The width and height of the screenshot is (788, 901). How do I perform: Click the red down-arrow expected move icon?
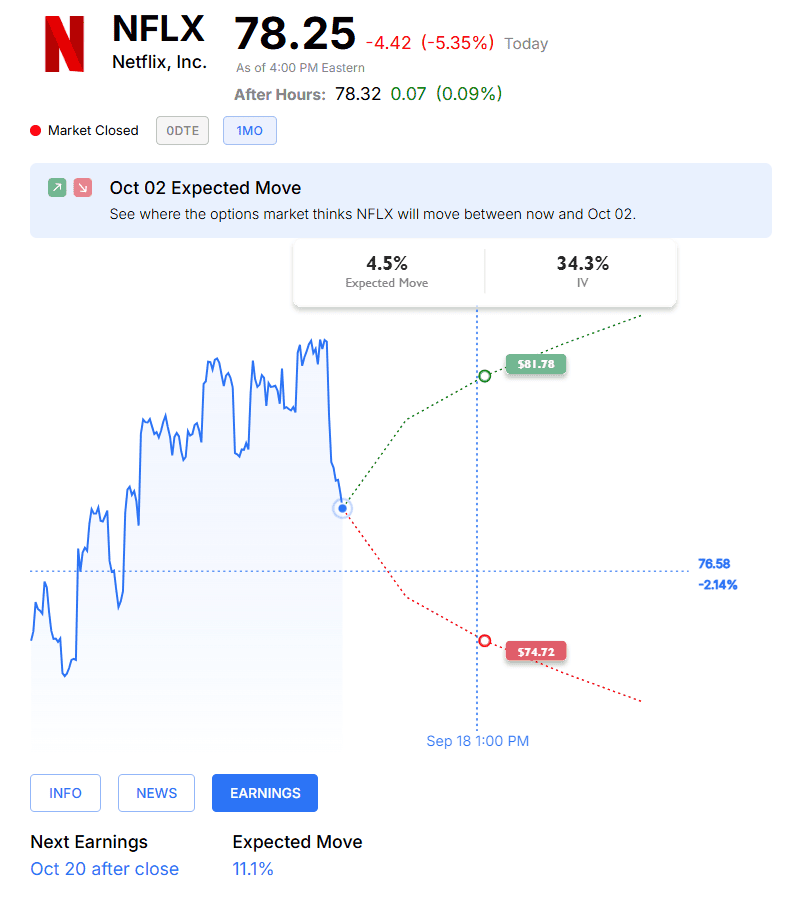click(x=83, y=187)
